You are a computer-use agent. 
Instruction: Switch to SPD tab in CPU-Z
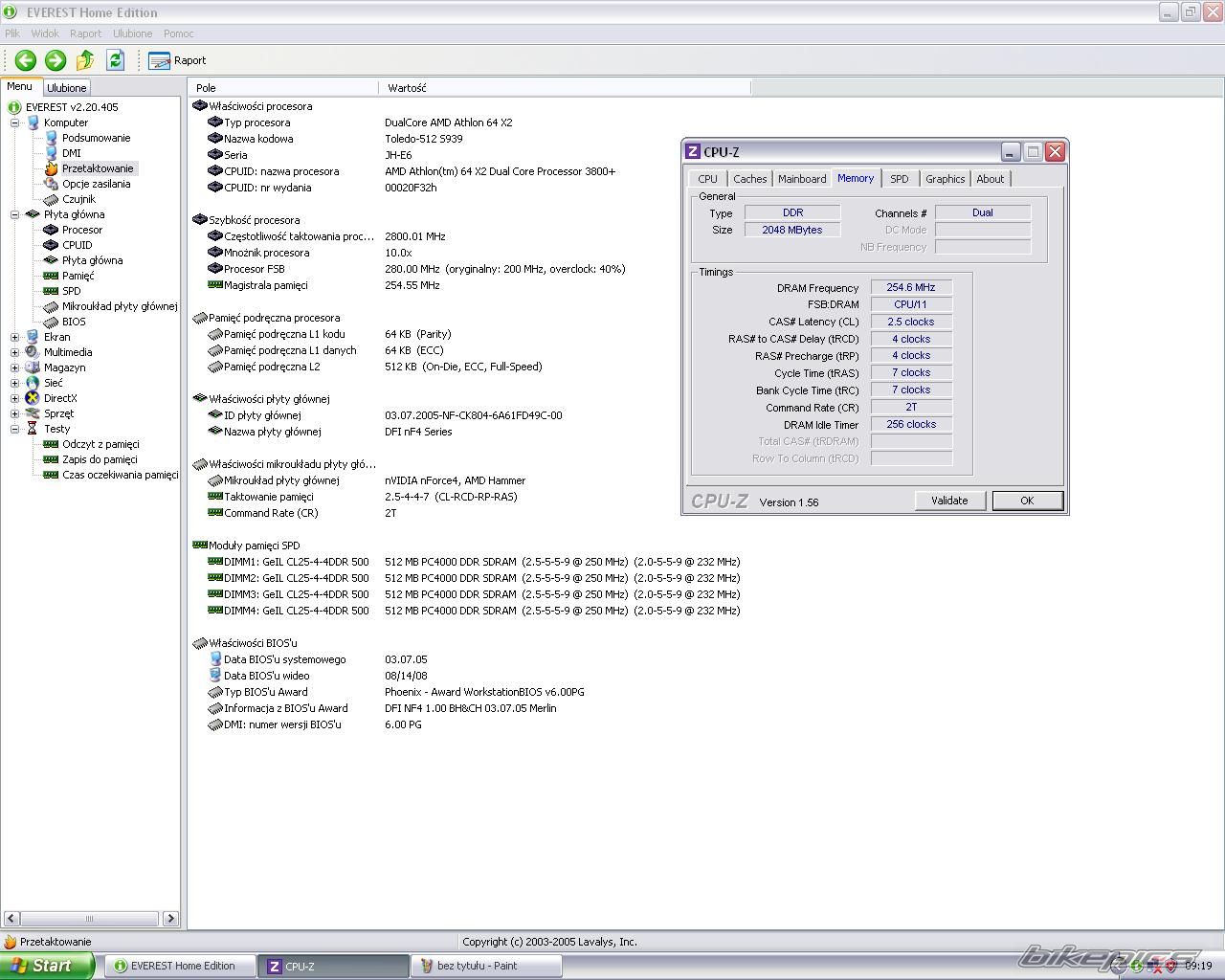click(x=900, y=179)
